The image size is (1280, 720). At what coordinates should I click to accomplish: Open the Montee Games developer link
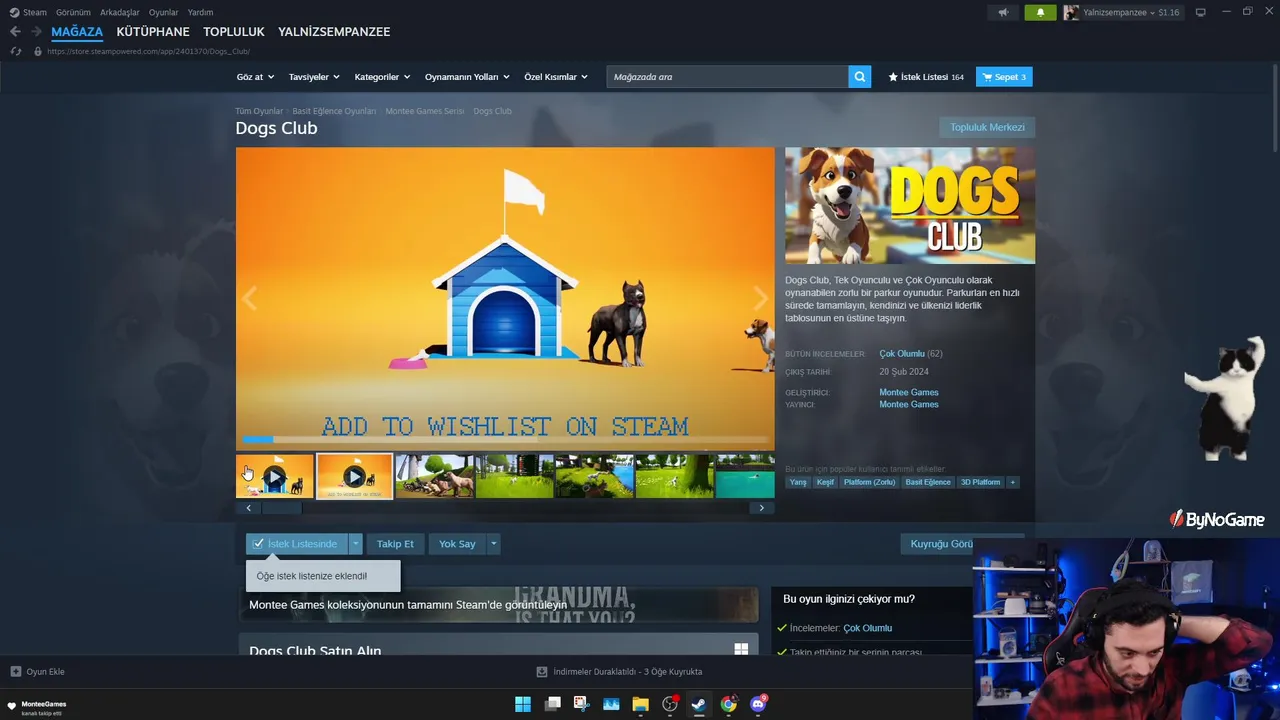click(x=909, y=392)
